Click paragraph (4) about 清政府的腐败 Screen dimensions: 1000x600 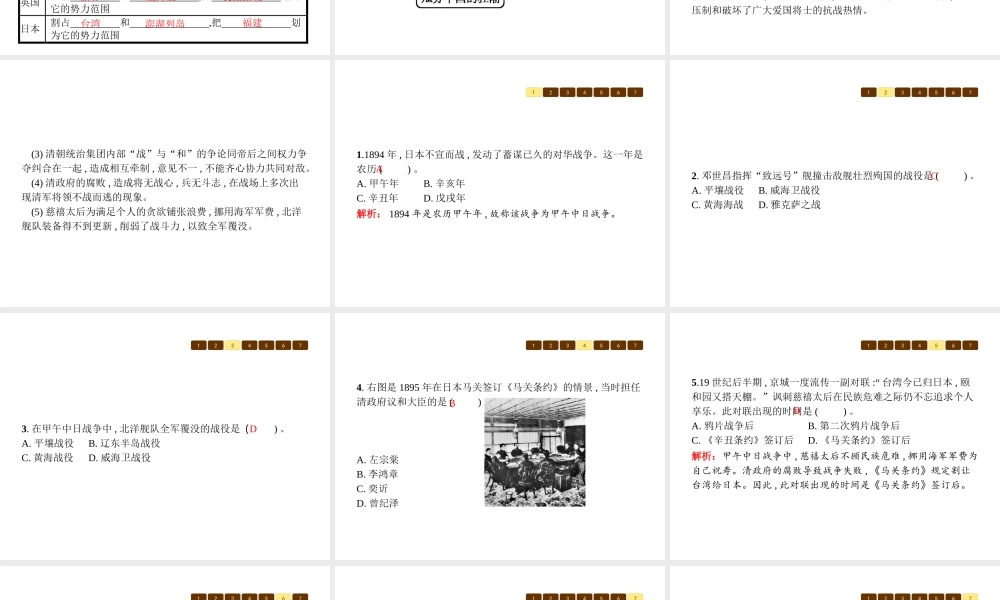(x=160, y=190)
